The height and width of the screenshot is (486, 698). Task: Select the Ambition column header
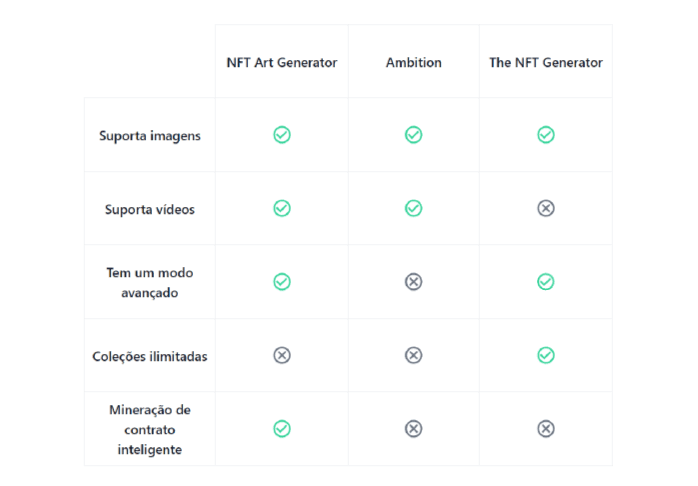413,62
